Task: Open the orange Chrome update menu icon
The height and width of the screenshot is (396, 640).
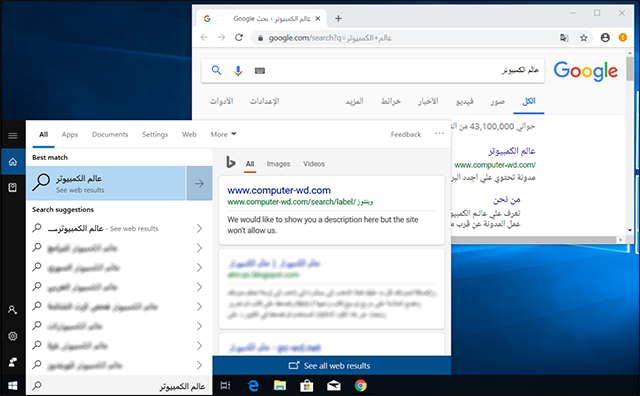Action: (622, 38)
